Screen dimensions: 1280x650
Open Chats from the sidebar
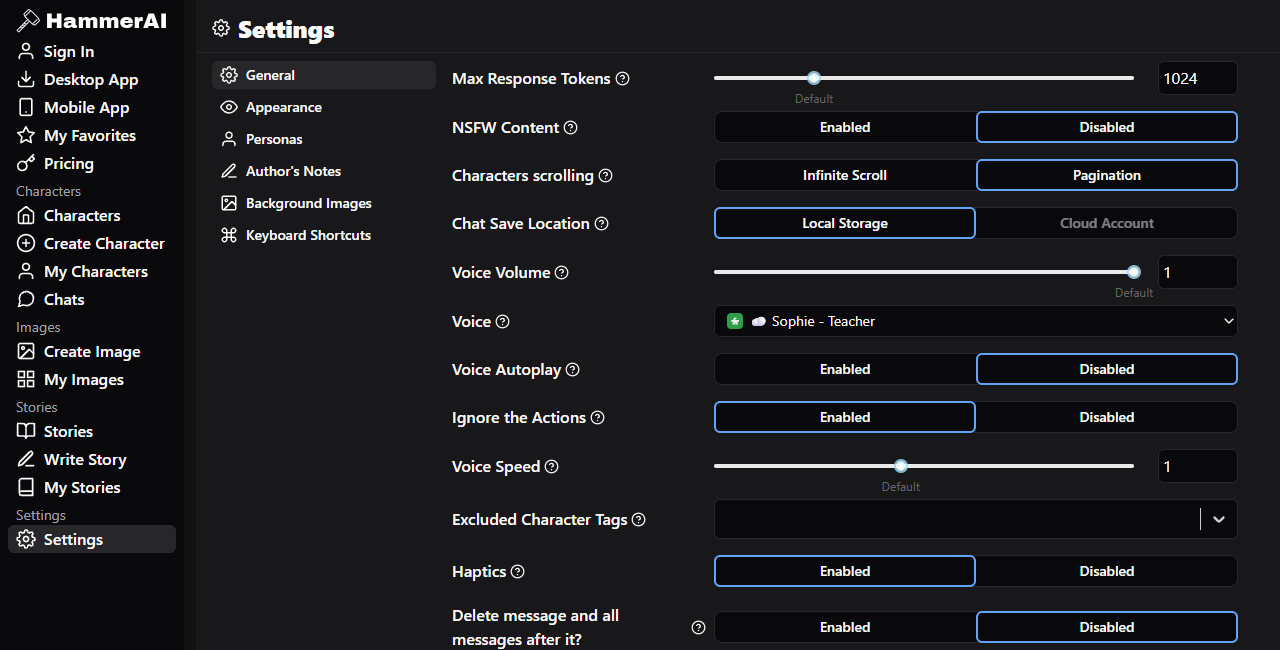pos(92,299)
